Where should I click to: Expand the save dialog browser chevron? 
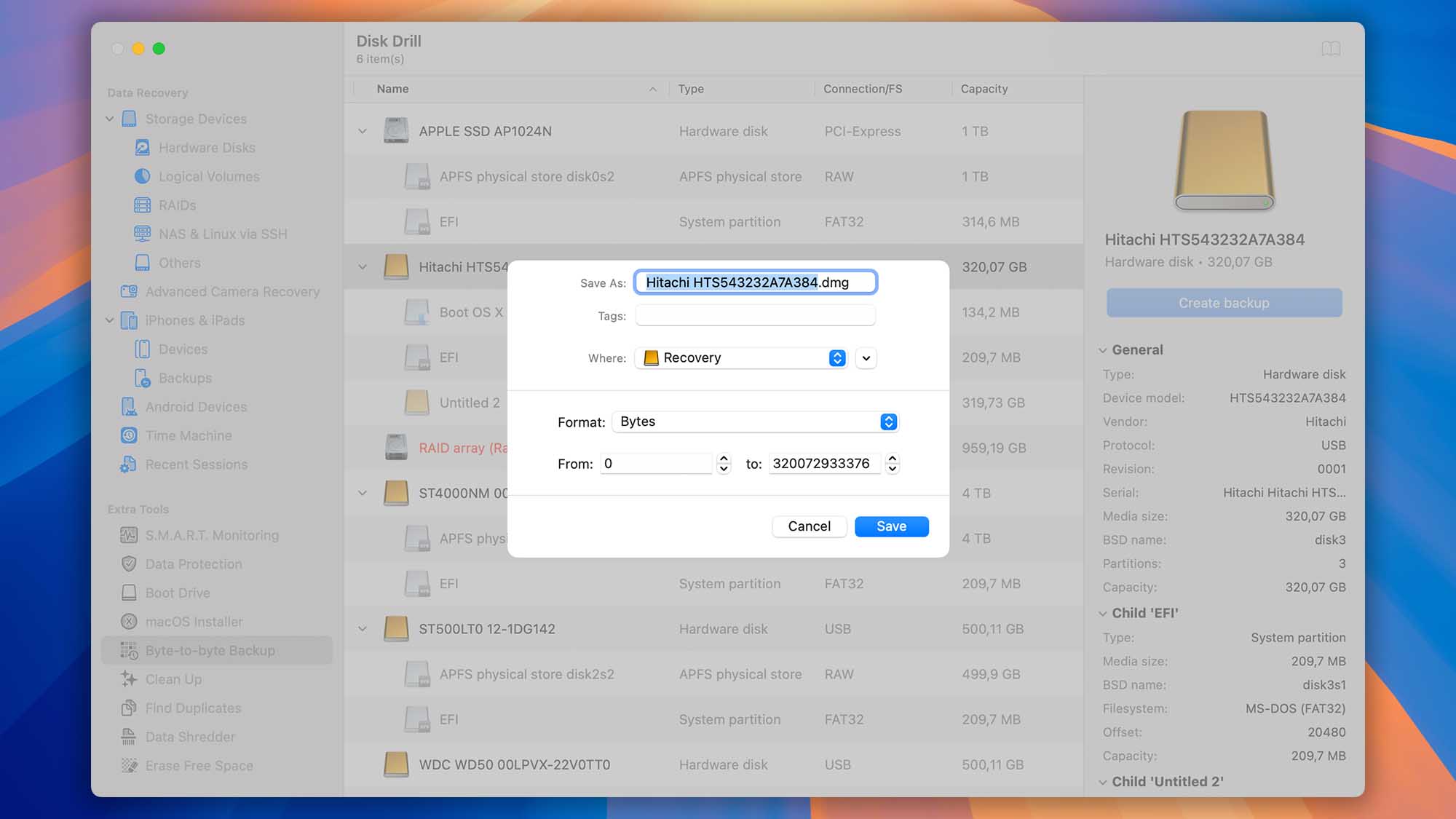[866, 358]
